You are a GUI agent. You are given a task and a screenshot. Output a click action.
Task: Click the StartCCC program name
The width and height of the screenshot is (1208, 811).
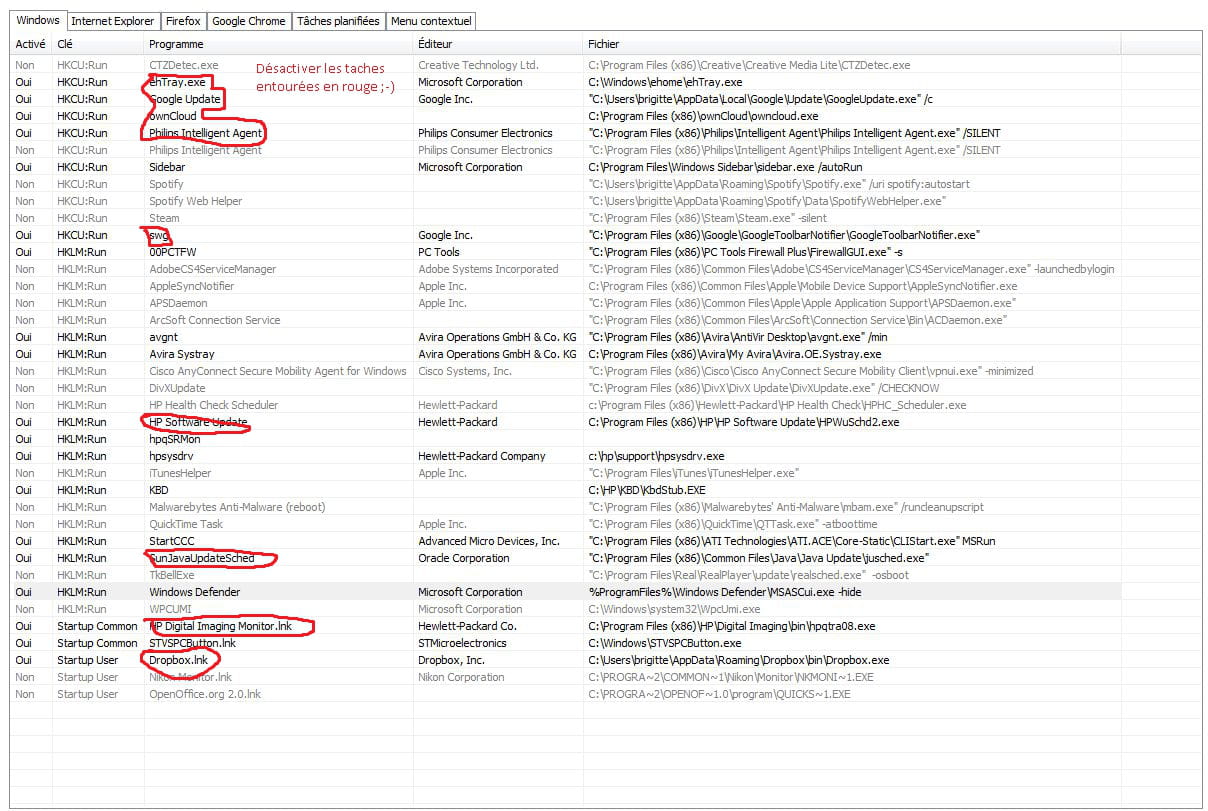171,541
